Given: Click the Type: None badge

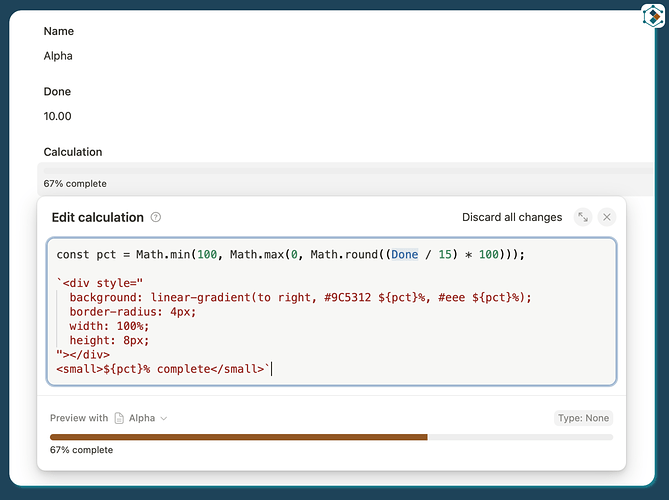Looking at the screenshot, I should pyautogui.click(x=583, y=418).
